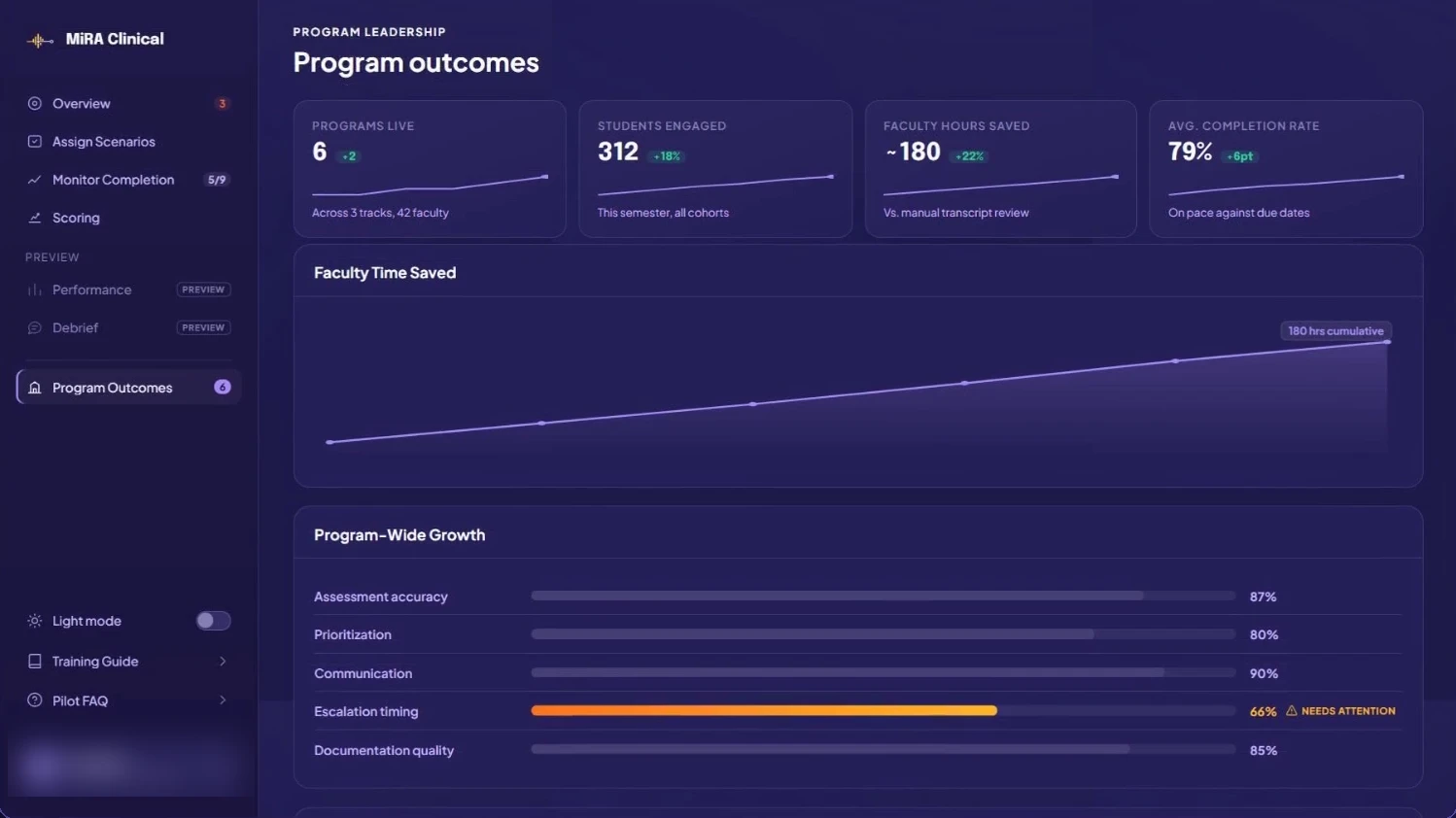The height and width of the screenshot is (818, 1456).
Task: Click the Pilot FAQ question-mark icon
Action: (35, 700)
